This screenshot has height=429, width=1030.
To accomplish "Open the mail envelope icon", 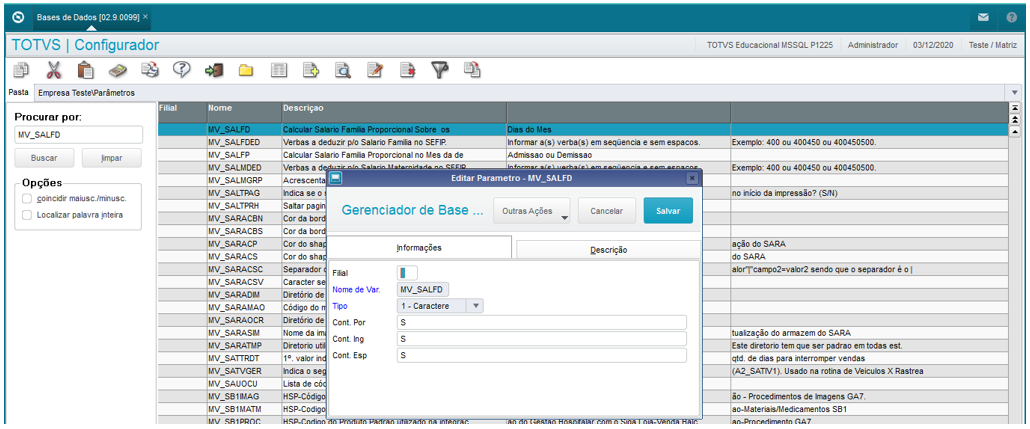I will coord(983,18).
